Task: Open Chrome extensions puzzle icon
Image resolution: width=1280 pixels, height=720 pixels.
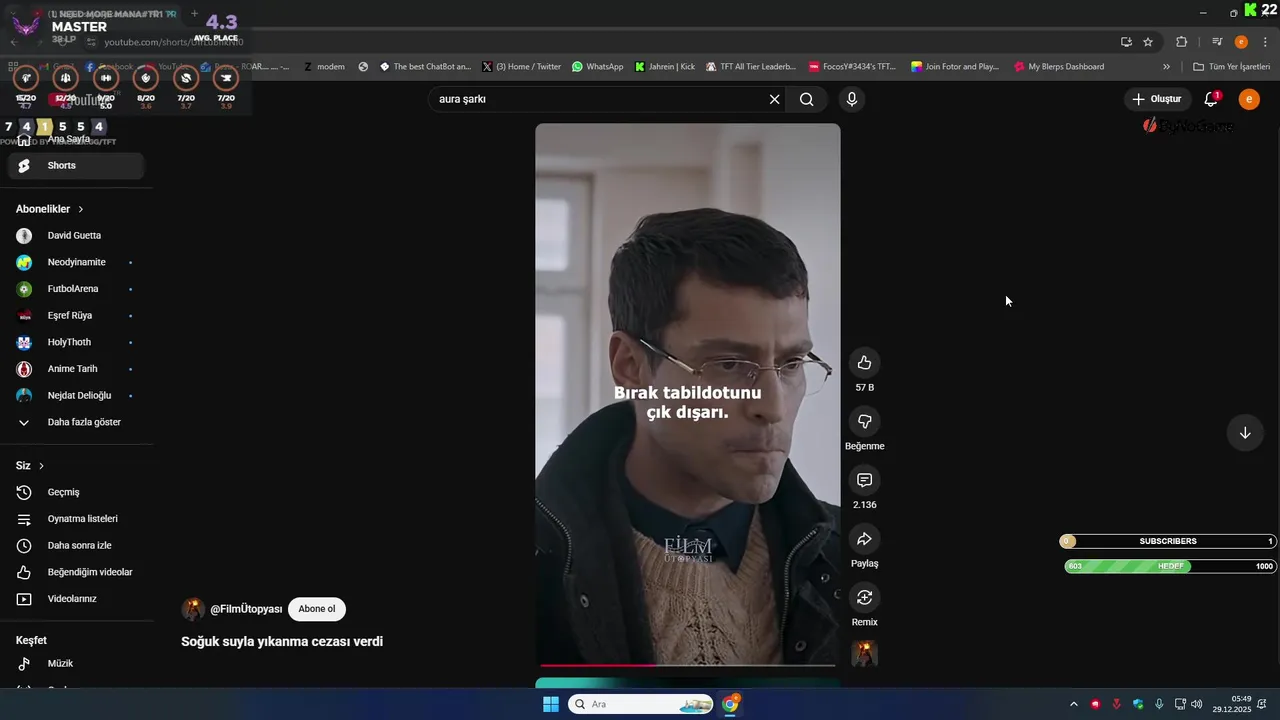Action: [x=1181, y=42]
